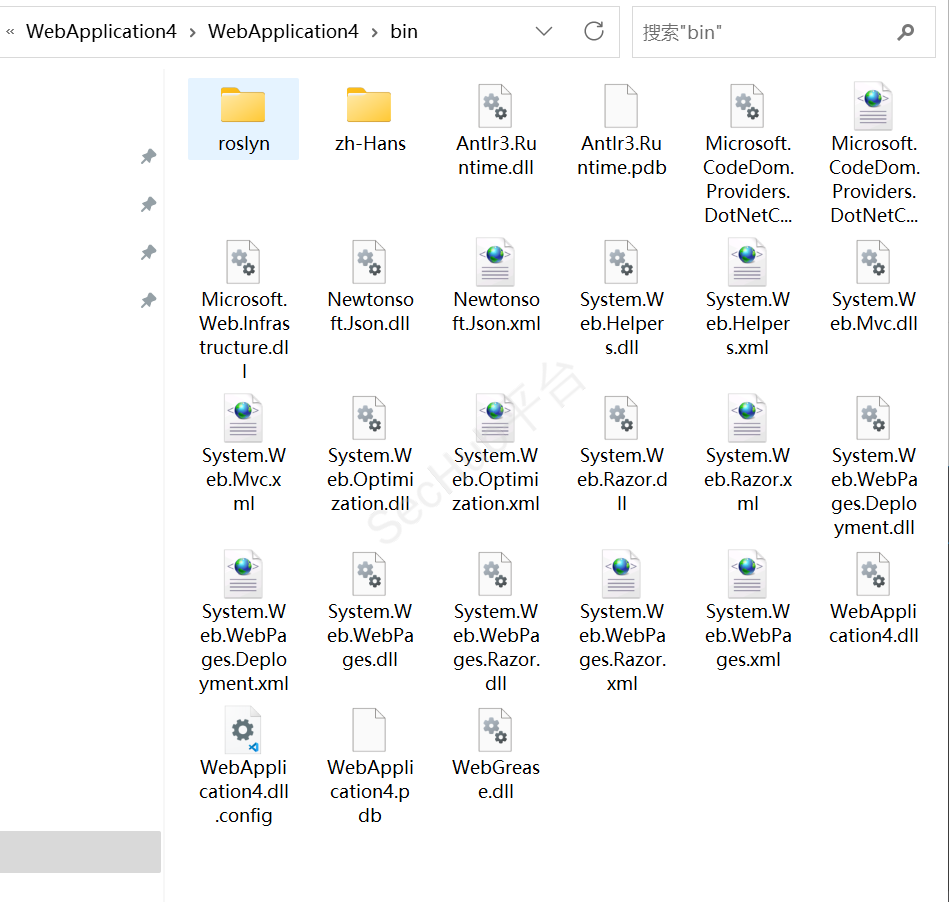This screenshot has width=949, height=902.
Task: Click the search magnifier icon
Action: click(906, 32)
